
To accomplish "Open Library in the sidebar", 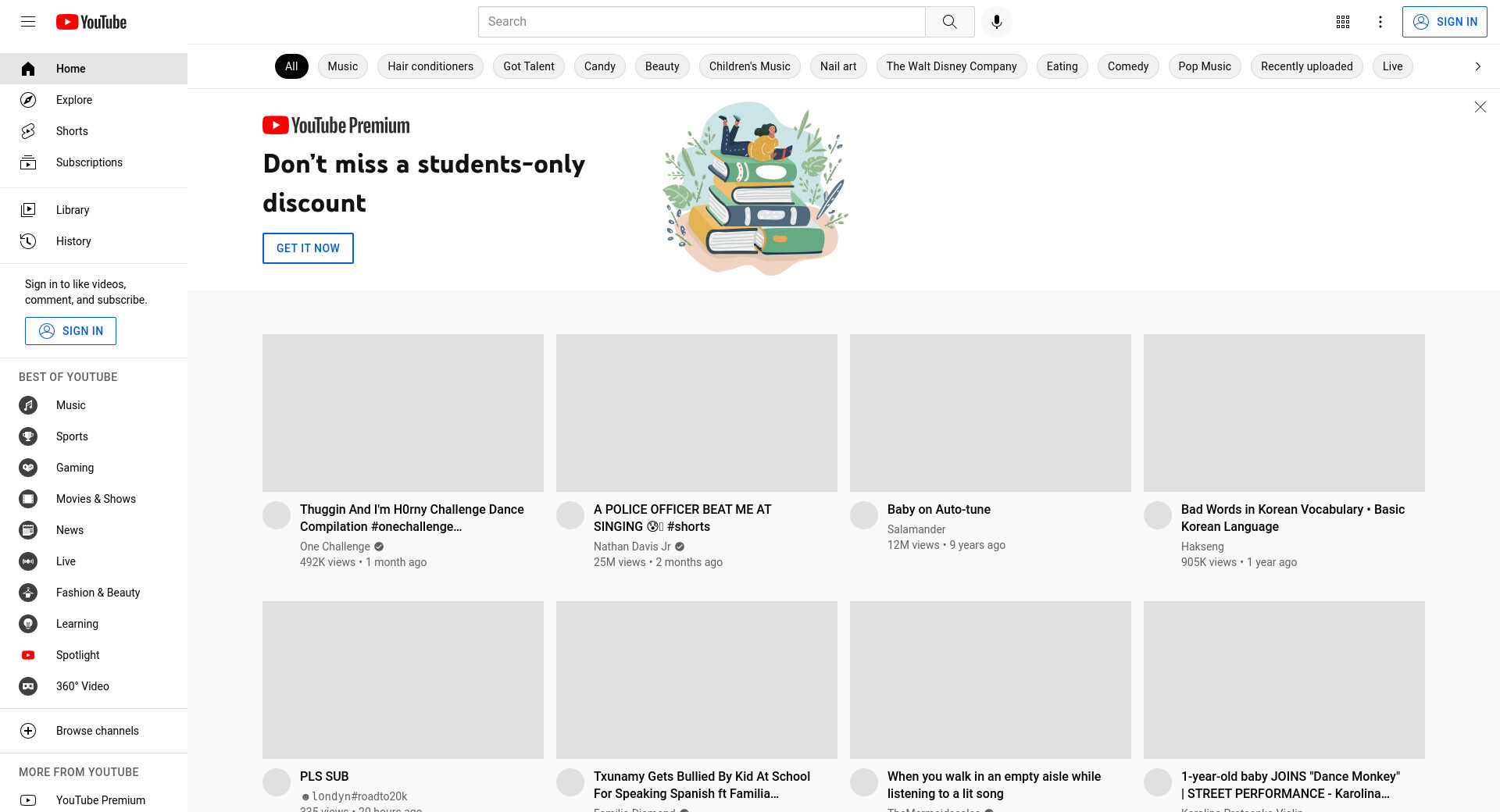I will [94, 210].
